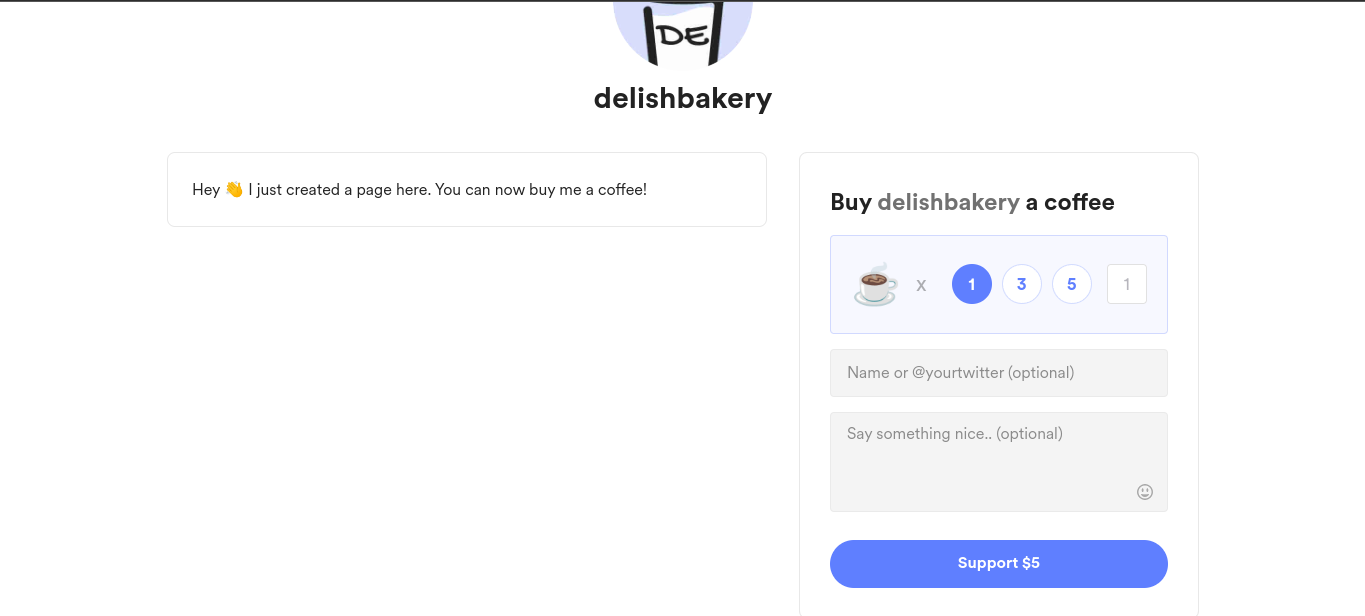1365x616 pixels.
Task: Click the "Hey I just created a page" post
Action: pos(467,190)
